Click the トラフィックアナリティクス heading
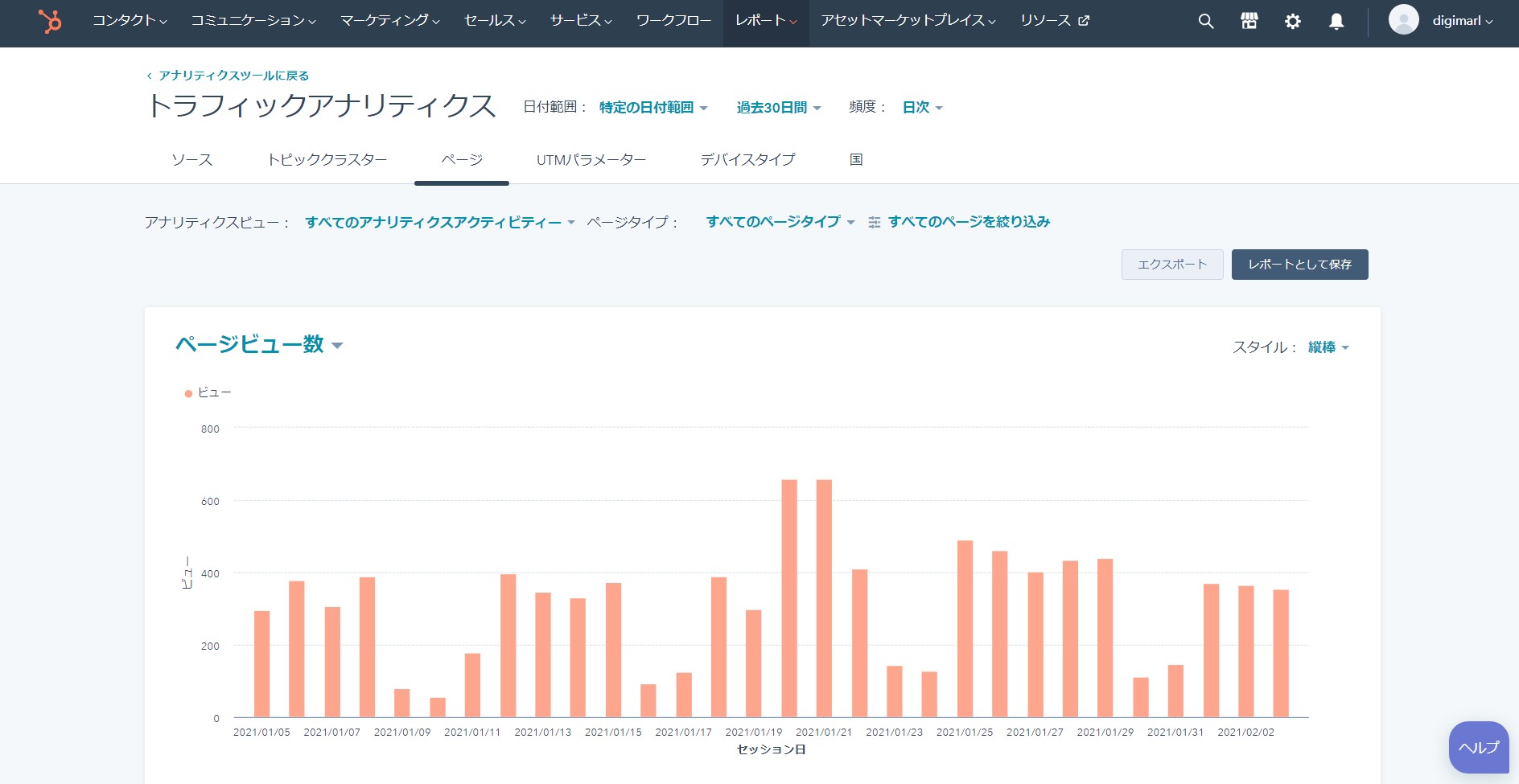Image resolution: width=1519 pixels, height=784 pixels. (x=321, y=106)
